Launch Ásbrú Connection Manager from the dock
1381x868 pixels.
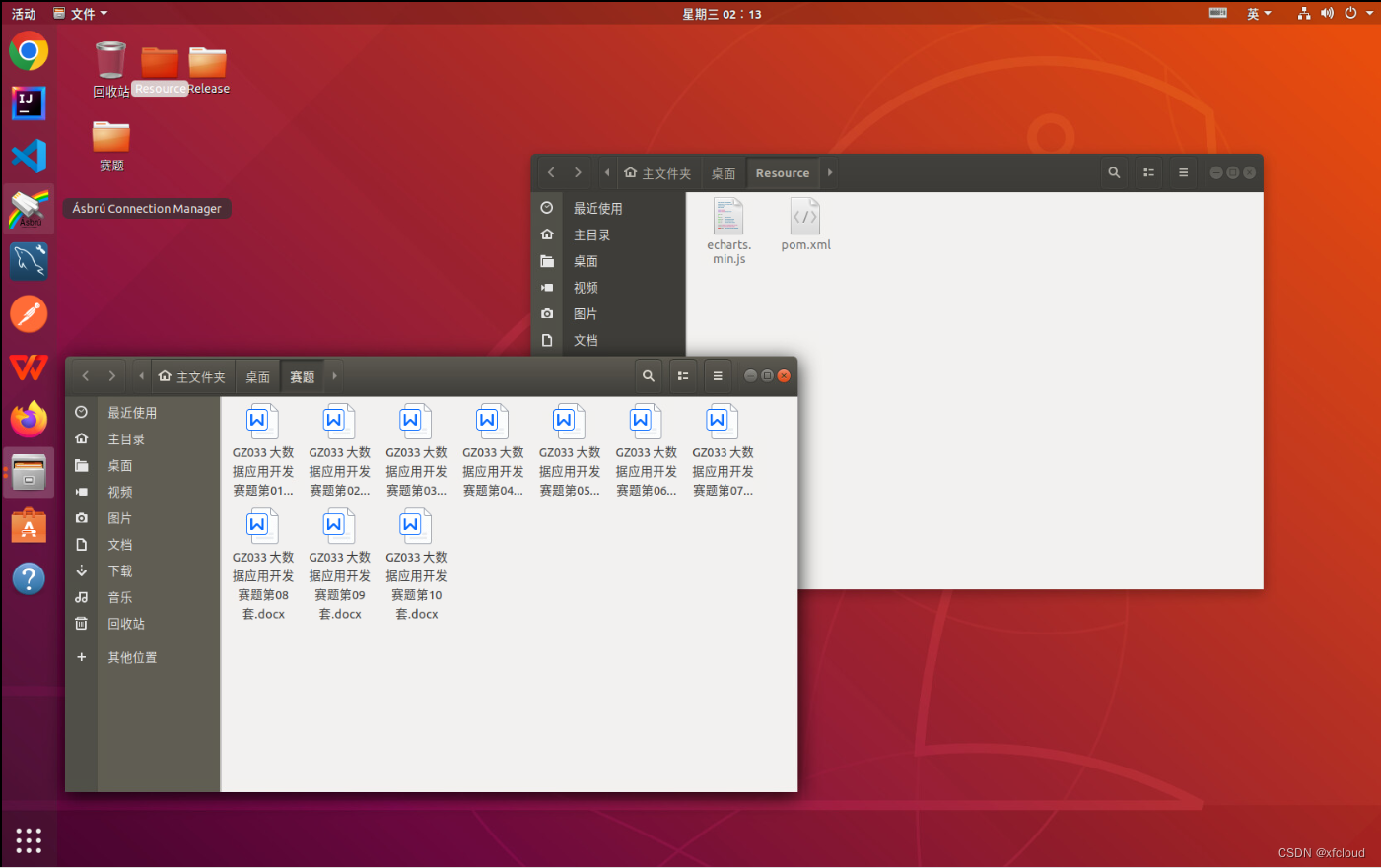[x=29, y=208]
